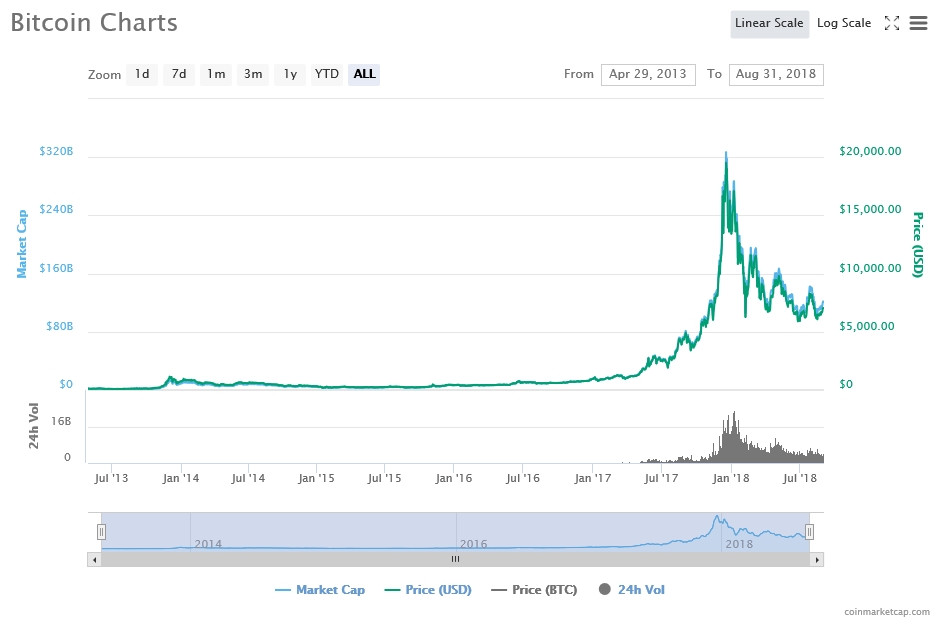947x620 pixels.
Task: Click the navigator right range handle
Action: (810, 531)
